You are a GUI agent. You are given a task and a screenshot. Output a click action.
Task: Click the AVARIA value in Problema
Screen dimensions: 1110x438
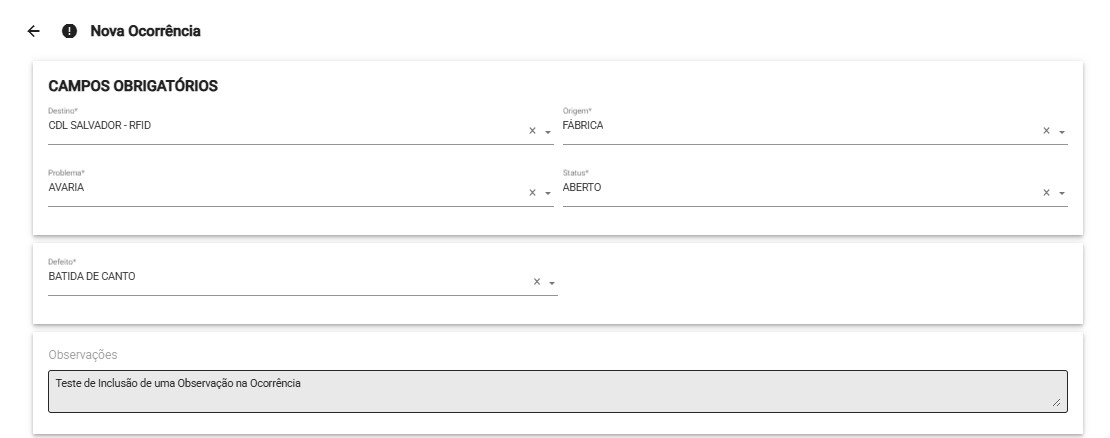click(66, 187)
